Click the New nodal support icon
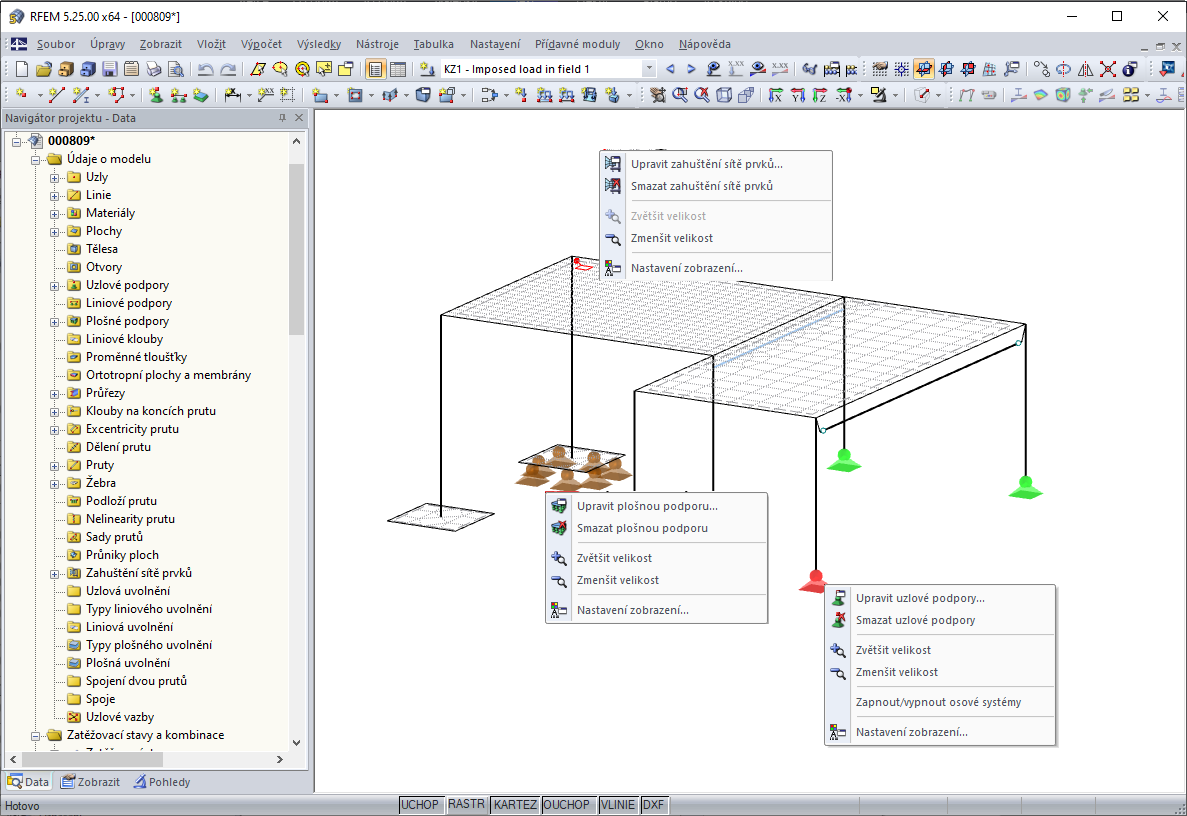Viewport: 1187px width, 816px height. click(156, 95)
